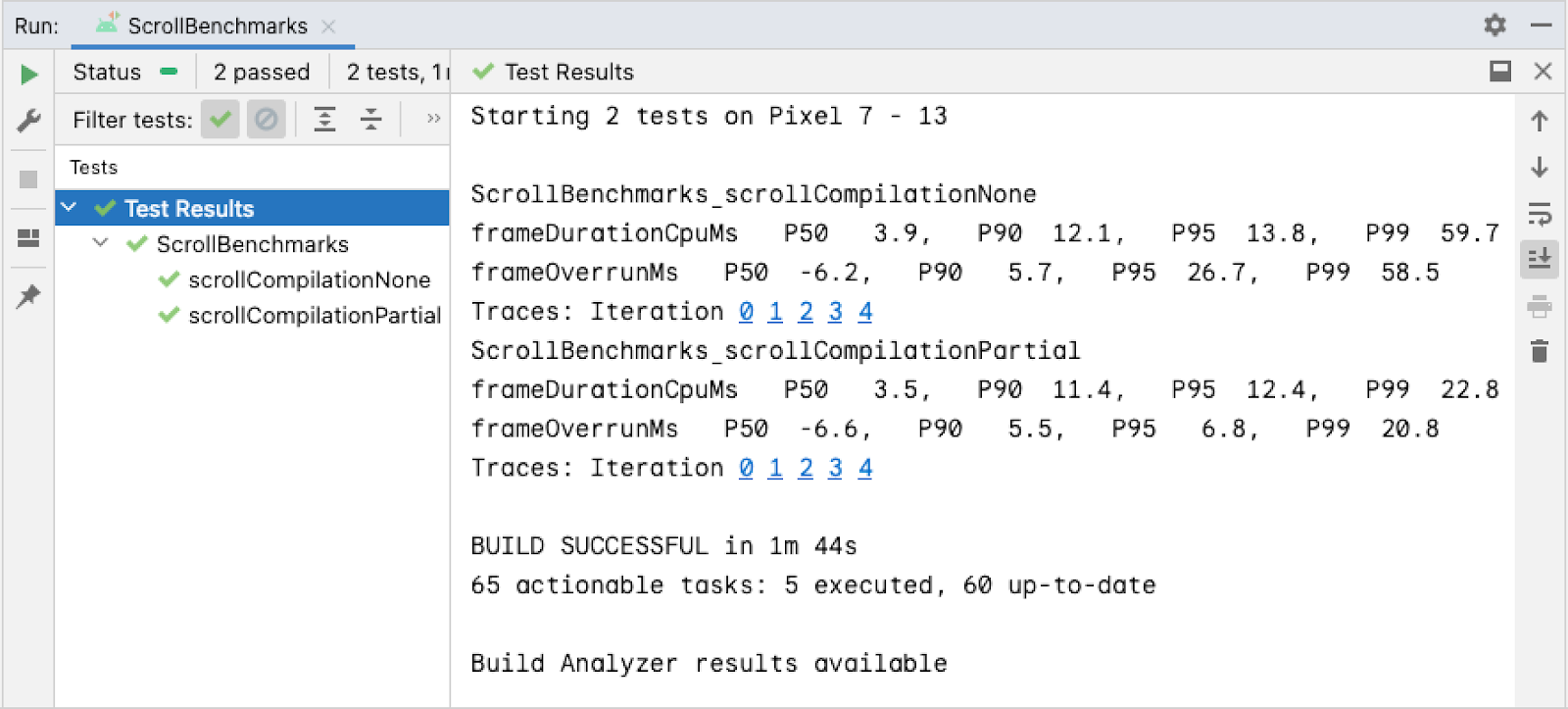
Task: Open trace iteration 4 for scrollCompilationPartial
Action: [864, 469]
